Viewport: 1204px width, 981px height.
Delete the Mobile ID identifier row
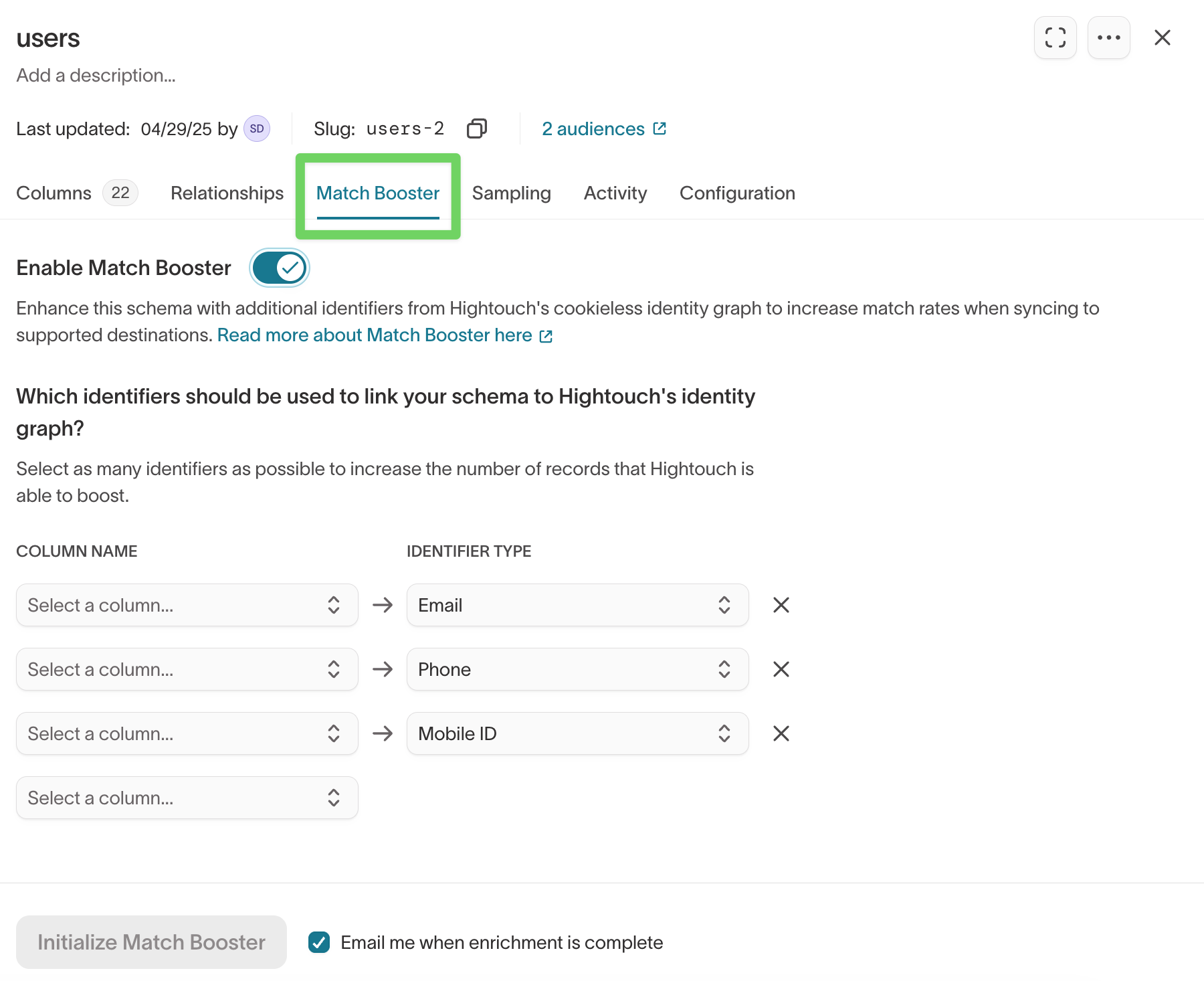coord(781,733)
